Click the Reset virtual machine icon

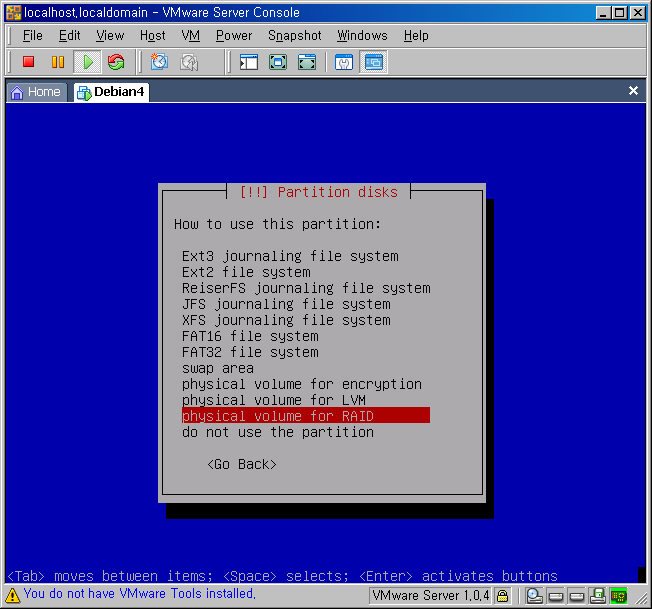click(116, 62)
